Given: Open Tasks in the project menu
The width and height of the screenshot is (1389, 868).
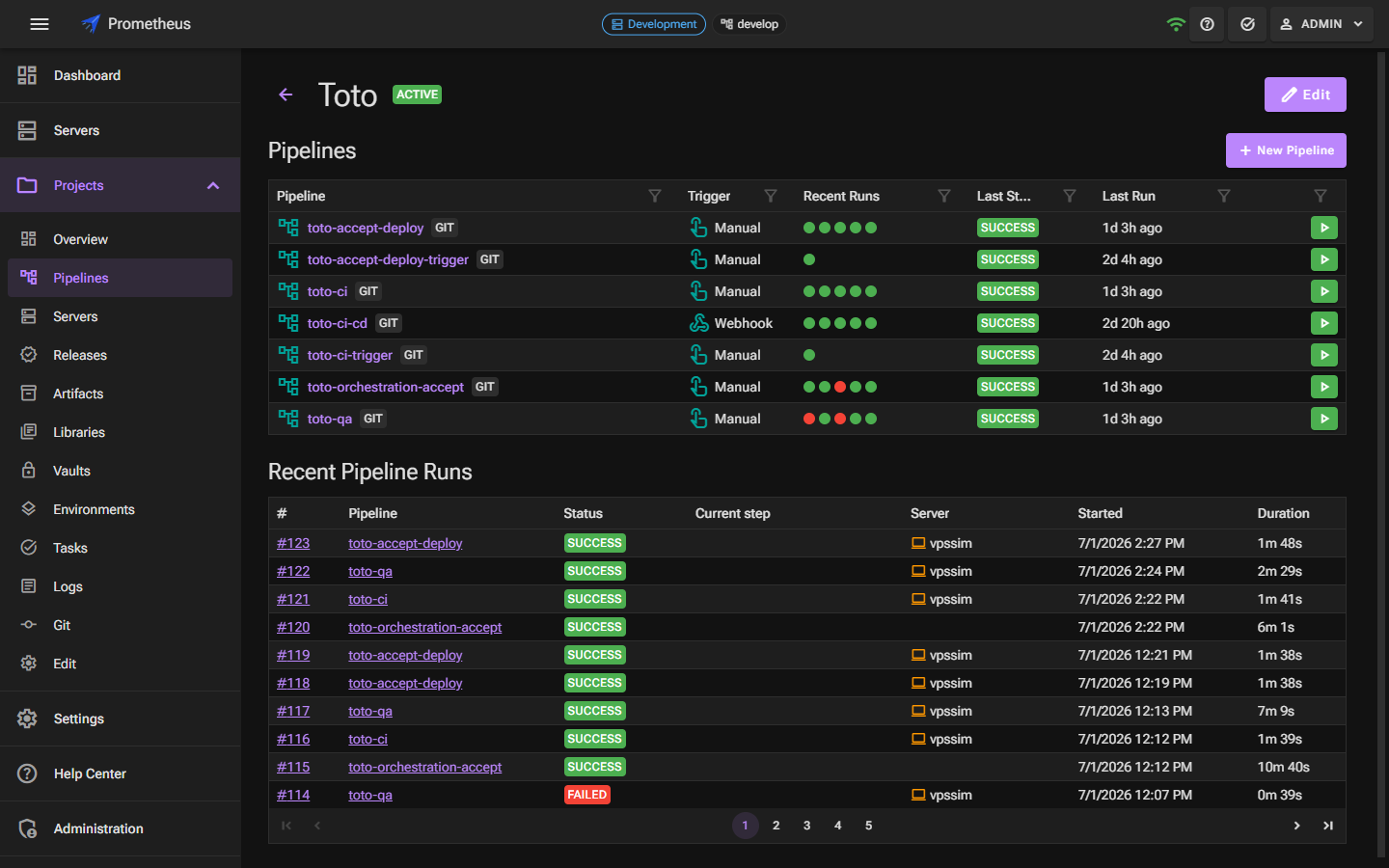Looking at the screenshot, I should pos(120,548).
